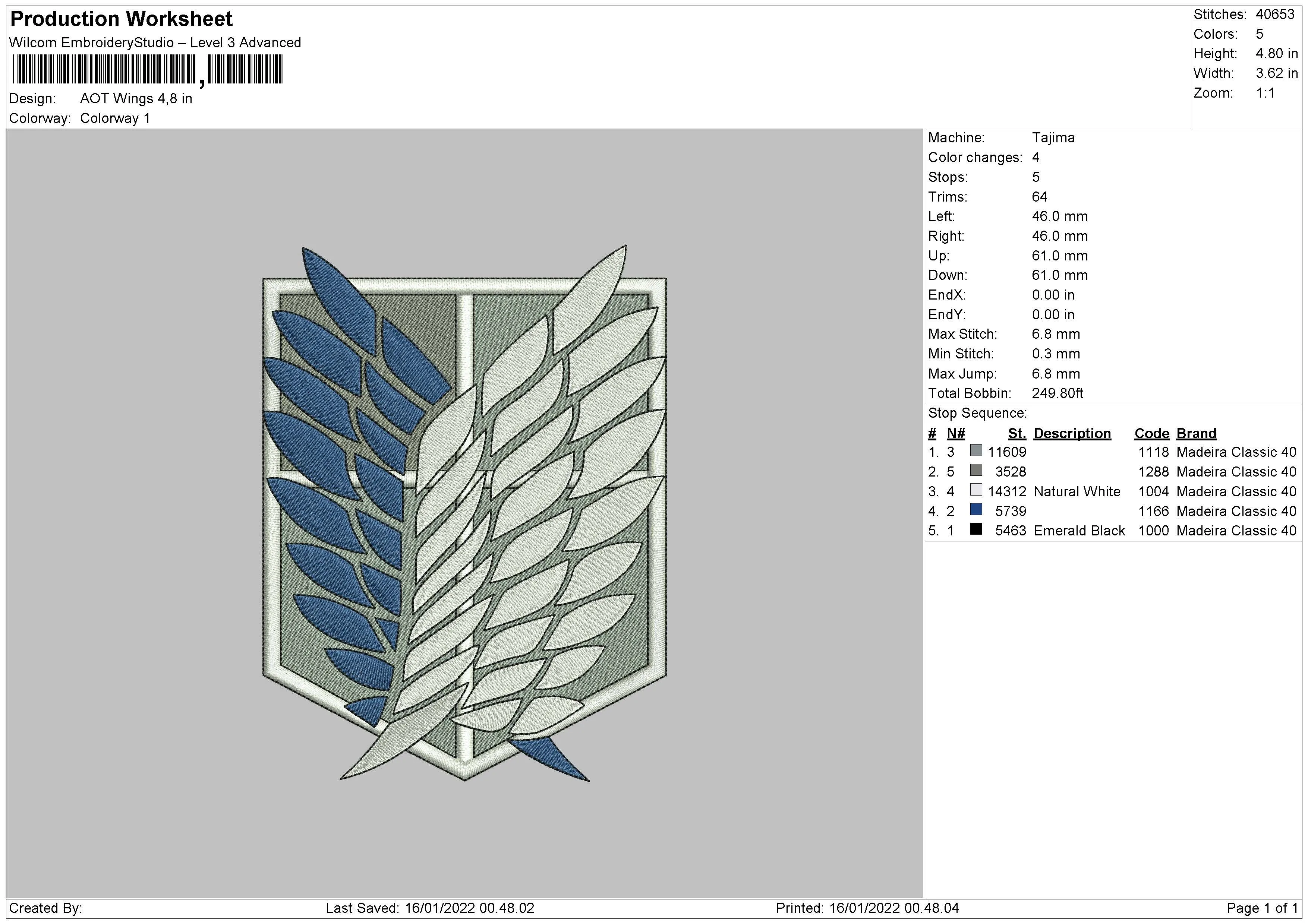Click the Colors value 5 in header
Viewport: 1308px width, 924px height.
(x=1260, y=34)
